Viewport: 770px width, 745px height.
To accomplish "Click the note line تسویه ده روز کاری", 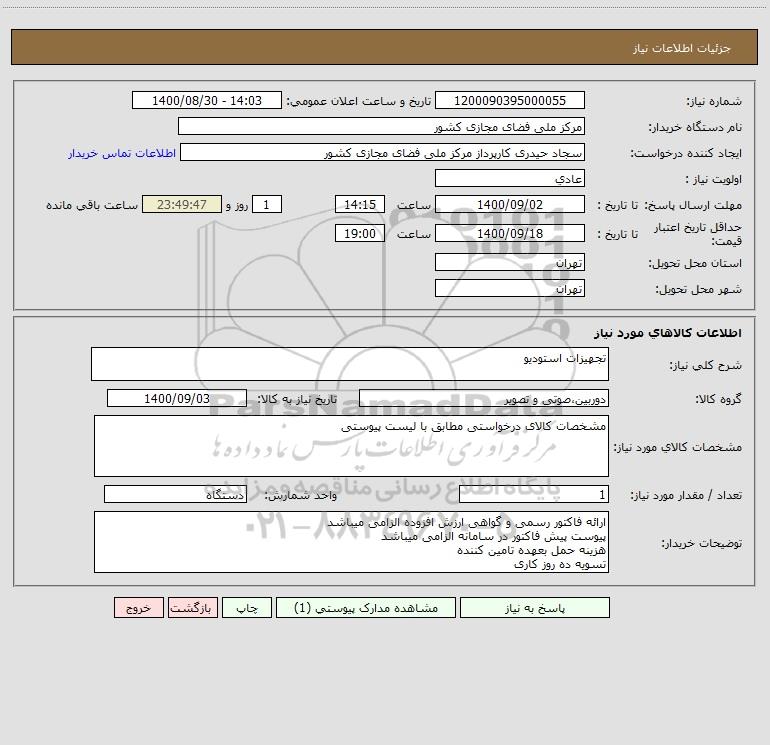I will pyautogui.click(x=560, y=564).
